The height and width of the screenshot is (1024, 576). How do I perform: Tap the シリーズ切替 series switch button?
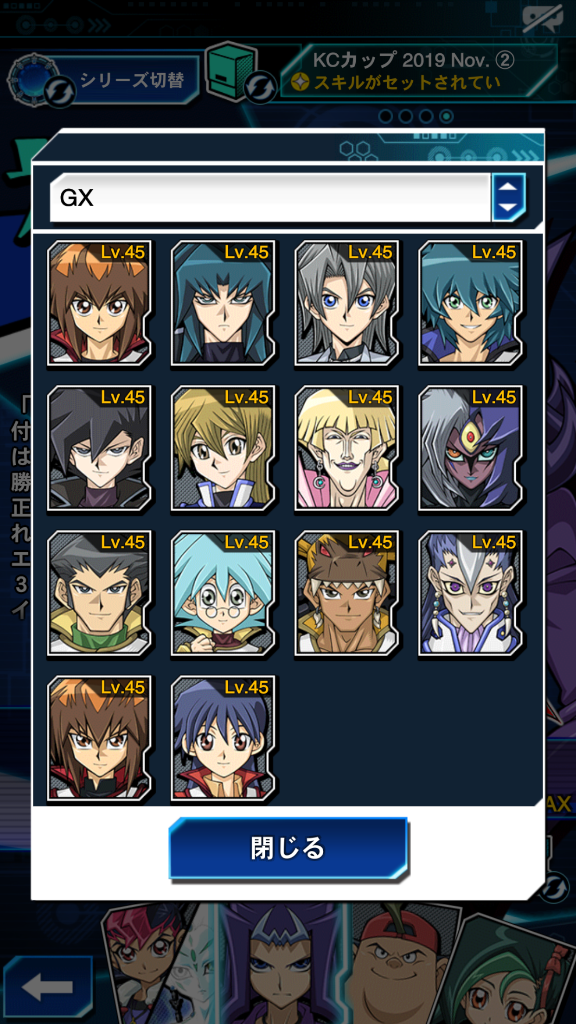click(131, 81)
